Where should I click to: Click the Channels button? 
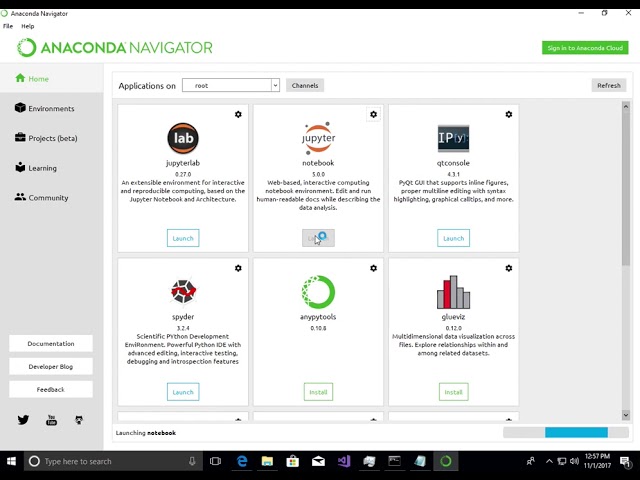click(305, 85)
